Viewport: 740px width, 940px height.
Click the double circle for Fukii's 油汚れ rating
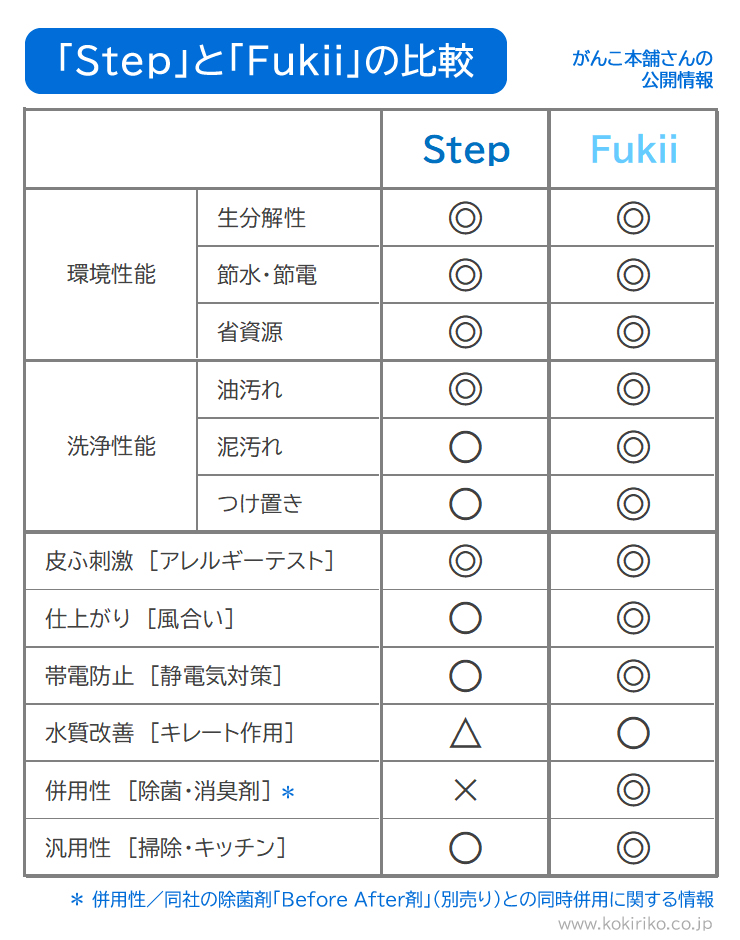tap(633, 389)
